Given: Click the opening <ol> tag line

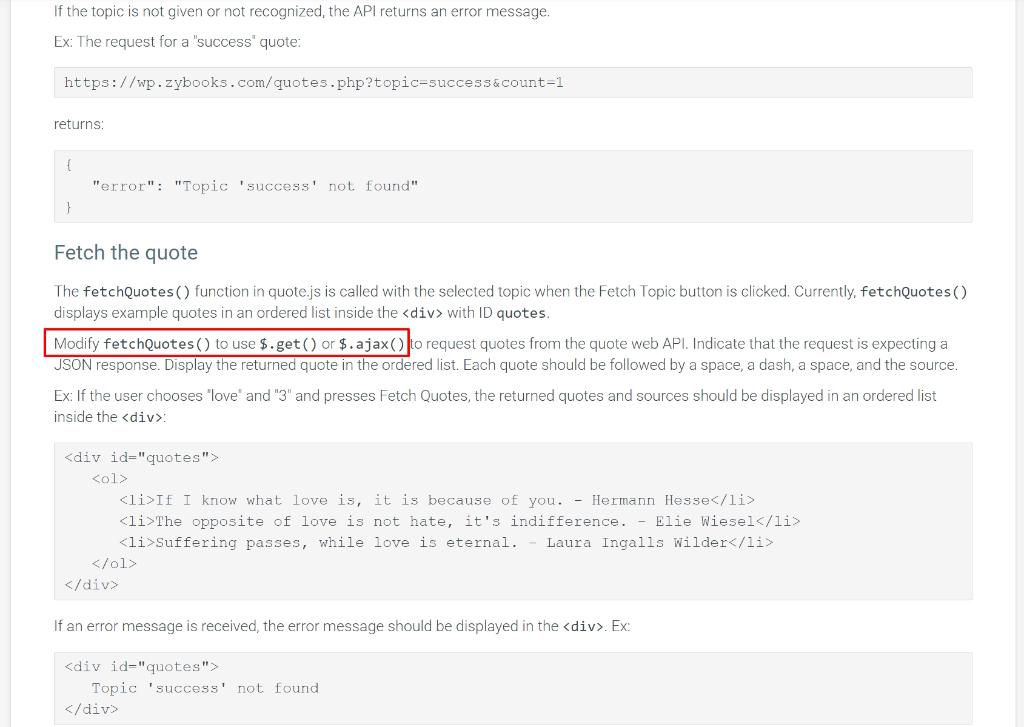Looking at the screenshot, I should pyautogui.click(x=110, y=479).
